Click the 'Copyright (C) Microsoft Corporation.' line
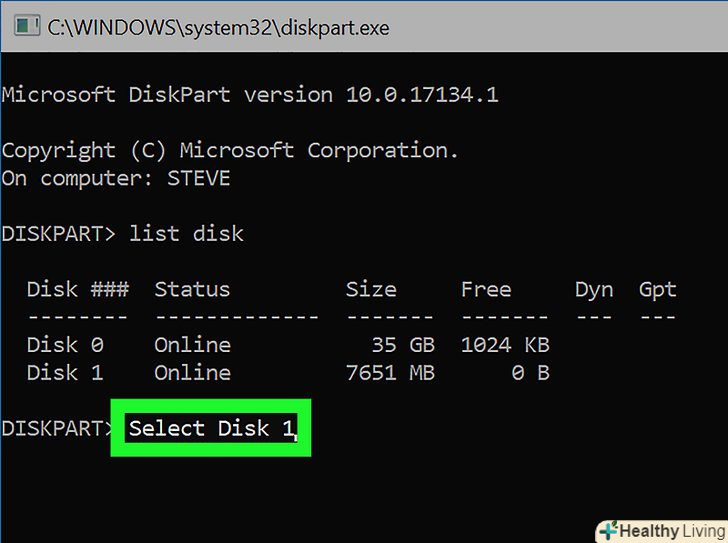Viewport: 728px width, 543px height. click(x=230, y=151)
